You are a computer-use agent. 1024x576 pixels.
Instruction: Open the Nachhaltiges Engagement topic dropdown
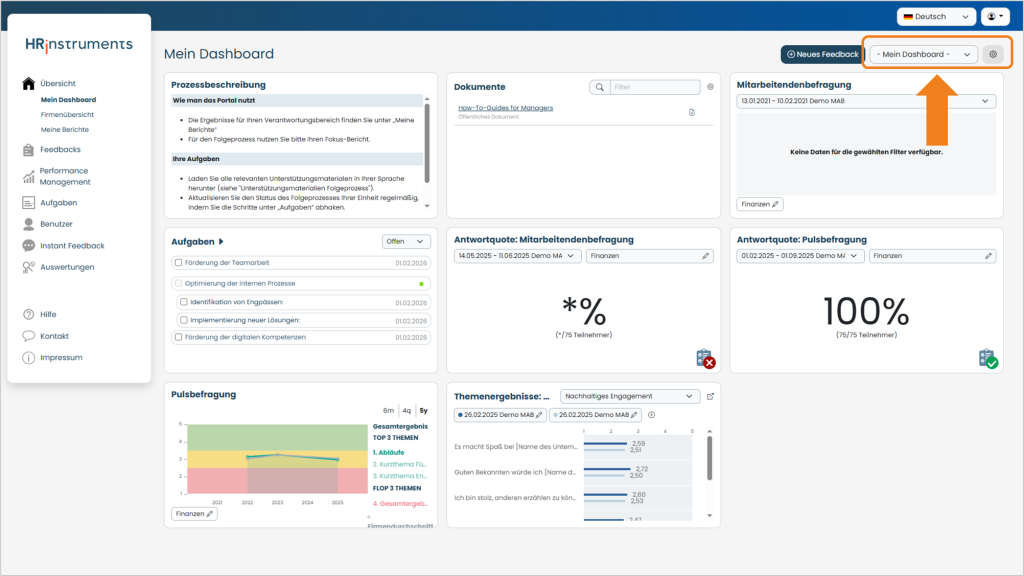630,396
